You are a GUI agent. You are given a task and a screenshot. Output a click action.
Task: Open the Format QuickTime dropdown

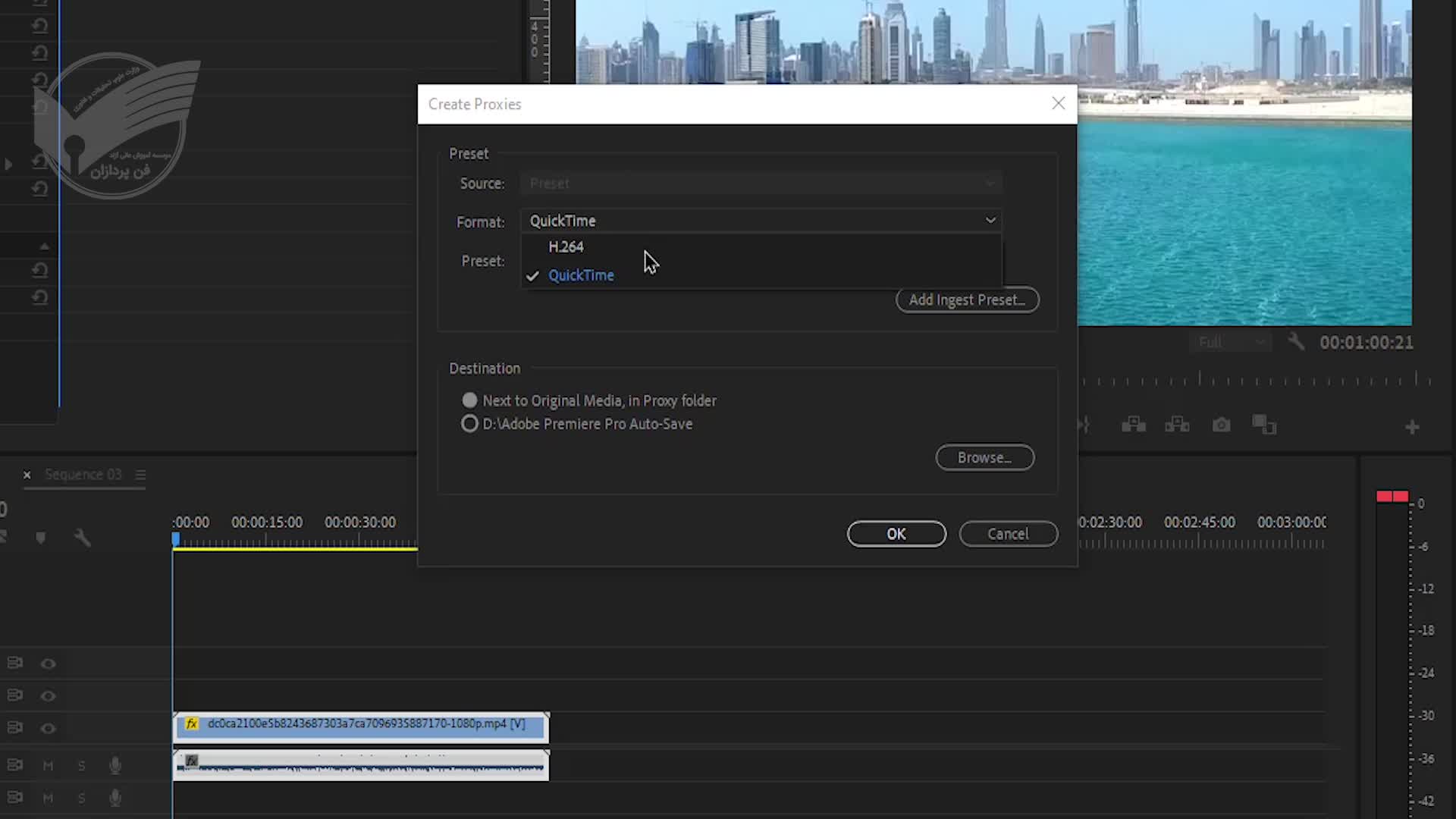761,221
